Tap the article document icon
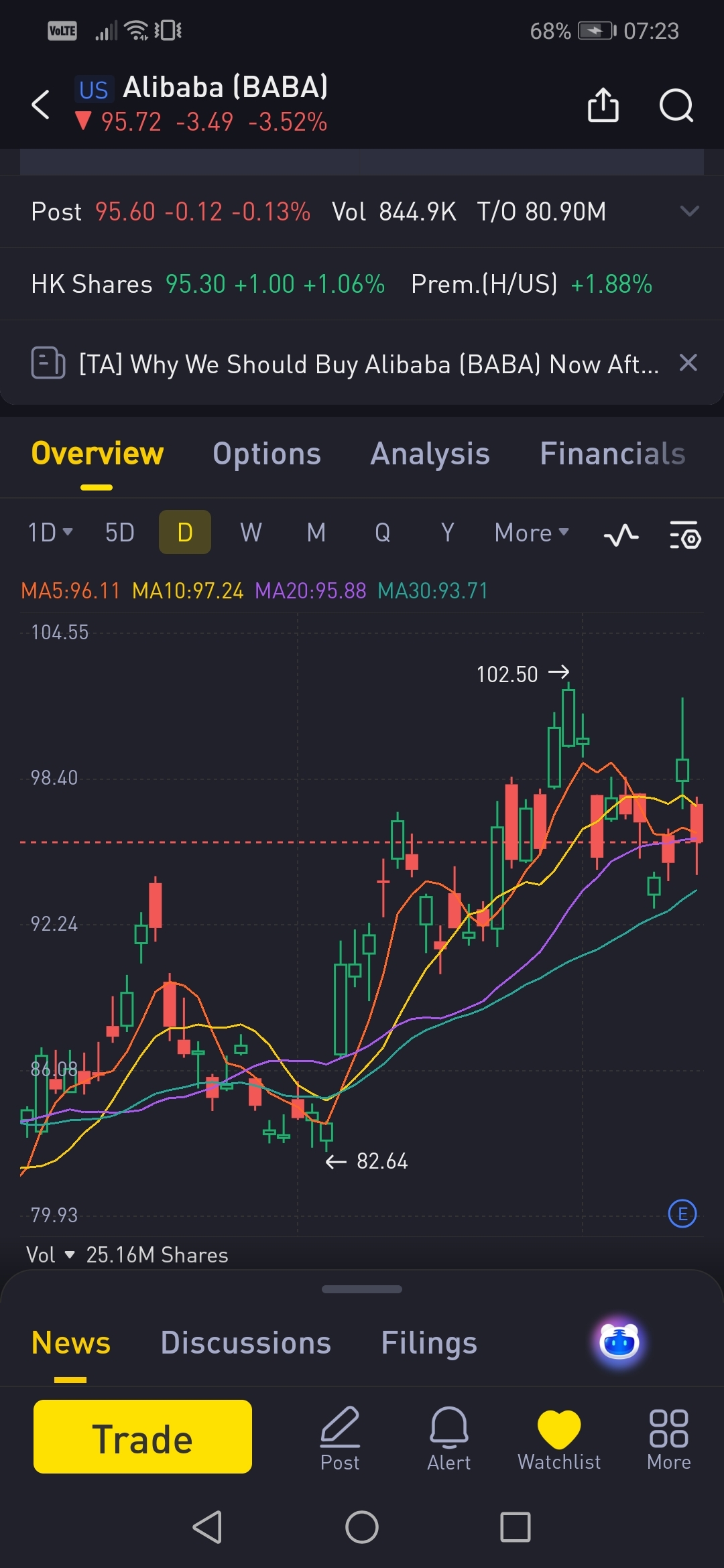 pyautogui.click(x=48, y=363)
